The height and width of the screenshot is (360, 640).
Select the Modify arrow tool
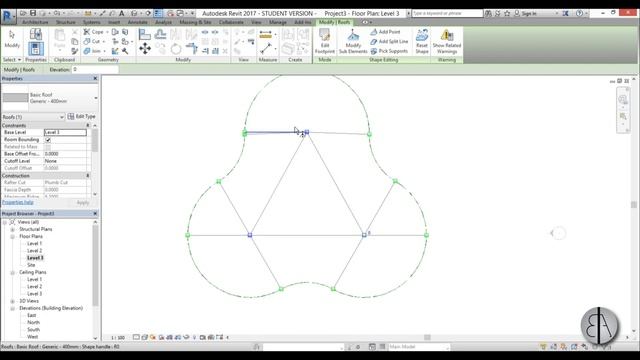pyautogui.click(x=12, y=39)
